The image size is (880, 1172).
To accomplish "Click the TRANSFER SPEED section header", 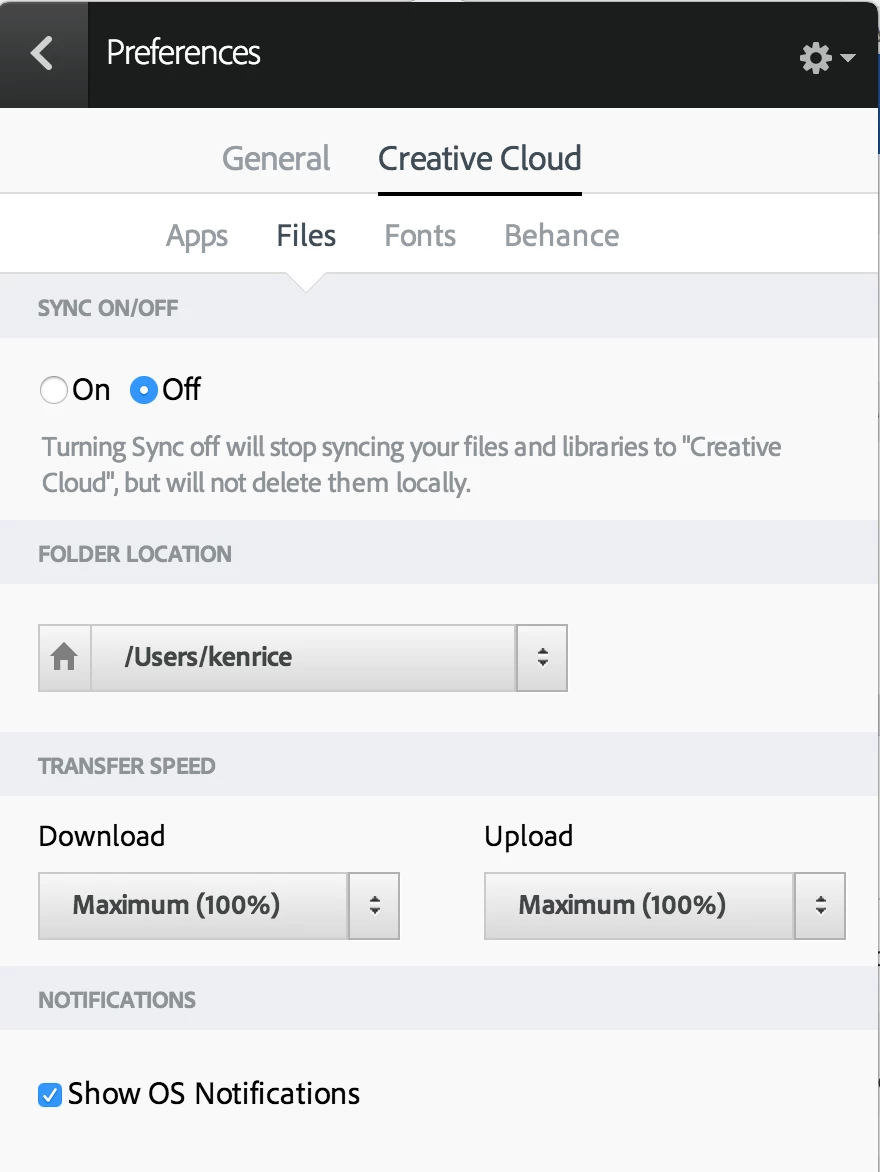I will 126,766.
